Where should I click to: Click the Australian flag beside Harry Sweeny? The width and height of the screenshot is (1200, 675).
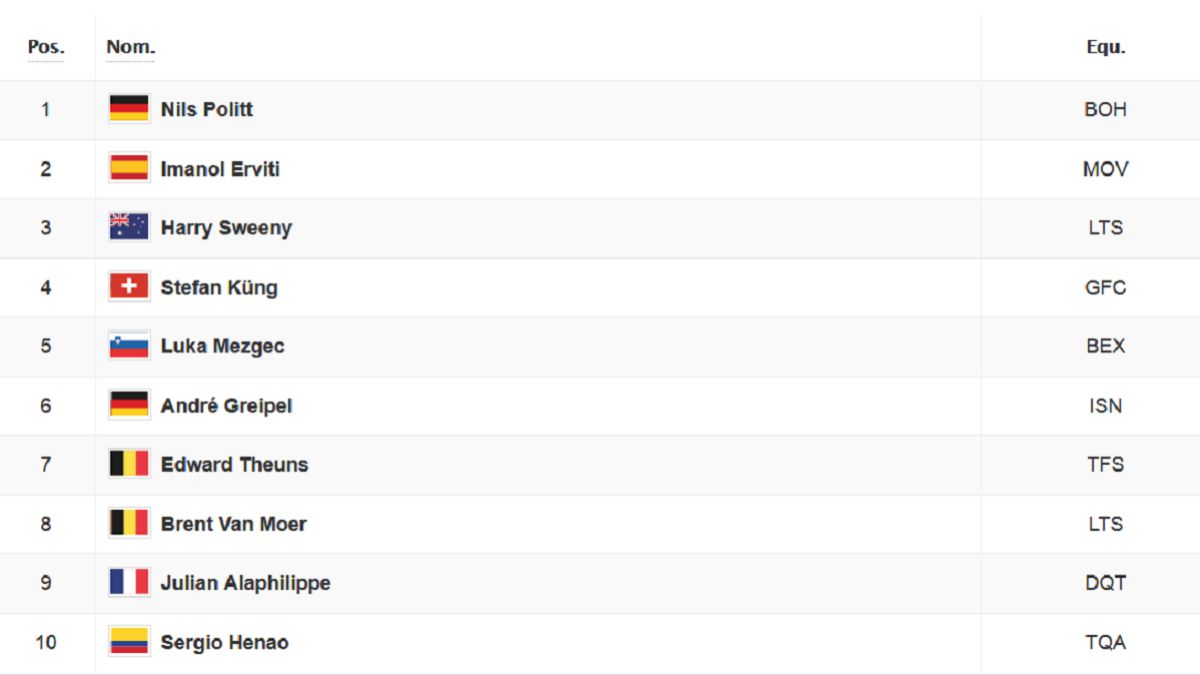(x=129, y=227)
